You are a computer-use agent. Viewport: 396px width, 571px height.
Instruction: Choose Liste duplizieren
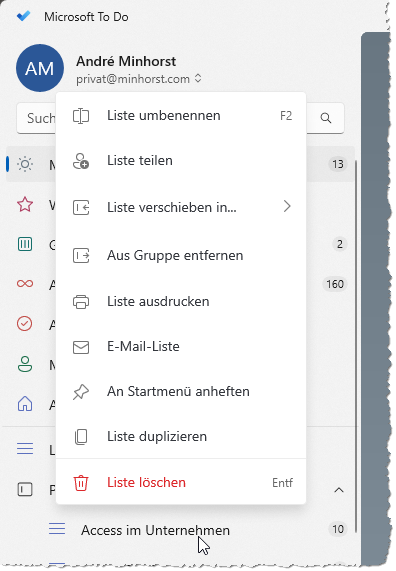click(x=181, y=437)
